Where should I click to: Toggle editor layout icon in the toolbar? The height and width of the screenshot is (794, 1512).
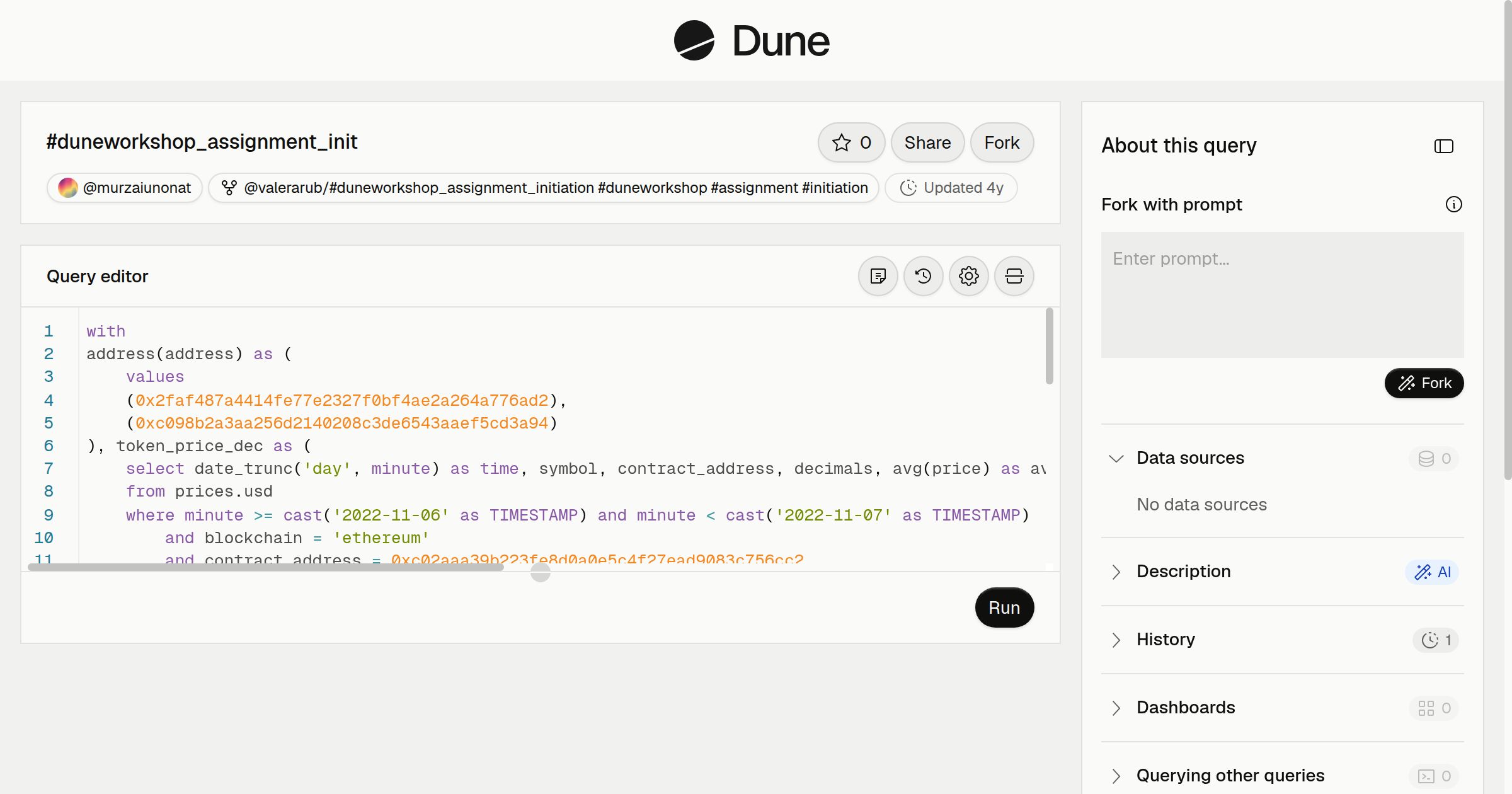[1014, 276]
